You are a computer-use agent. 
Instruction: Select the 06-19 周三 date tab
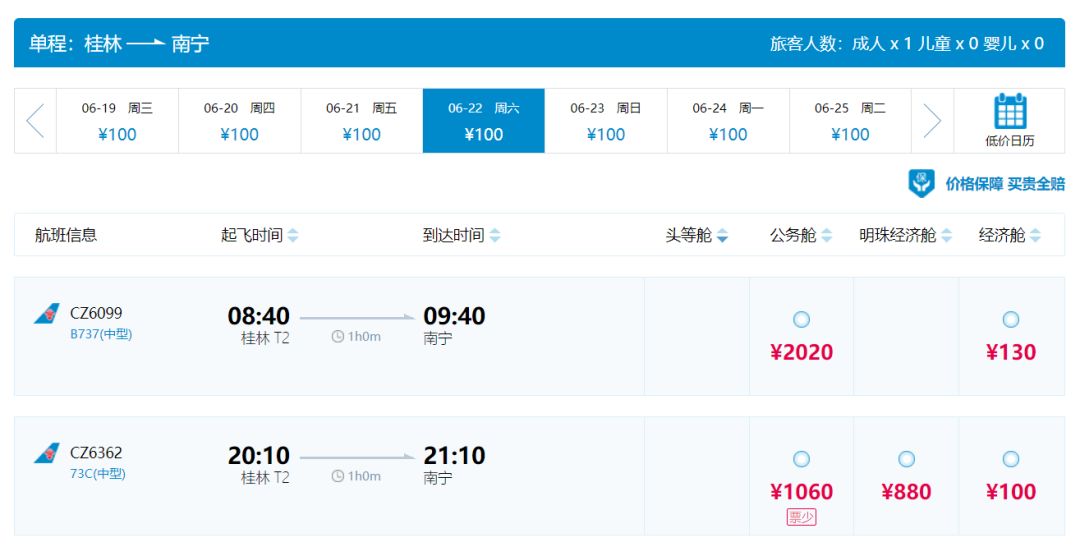(117, 121)
